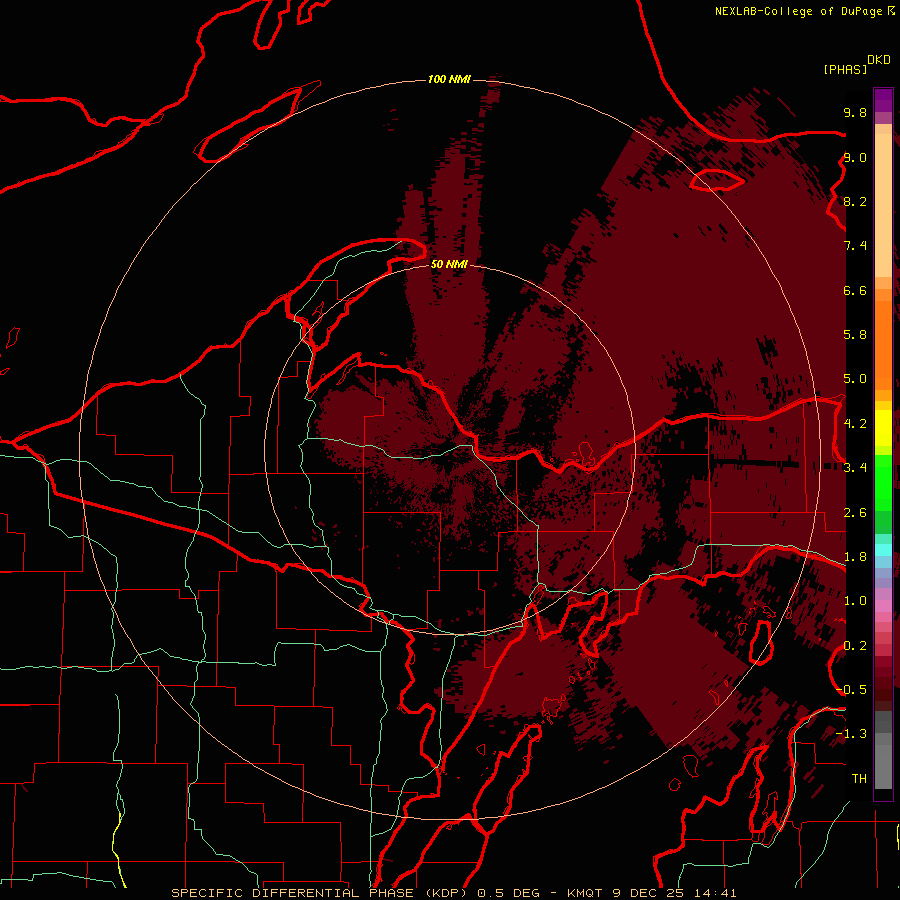Viewport: 900px width, 900px height.
Task: Click the 8.2 legend value
Action: [855, 201]
